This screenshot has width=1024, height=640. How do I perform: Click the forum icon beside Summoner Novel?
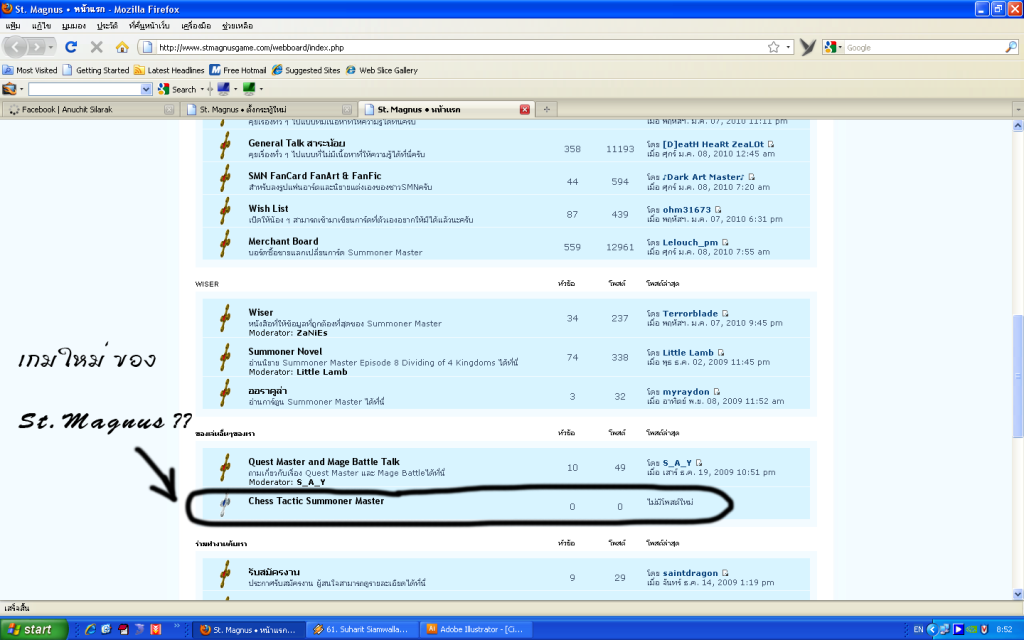pyautogui.click(x=225, y=357)
